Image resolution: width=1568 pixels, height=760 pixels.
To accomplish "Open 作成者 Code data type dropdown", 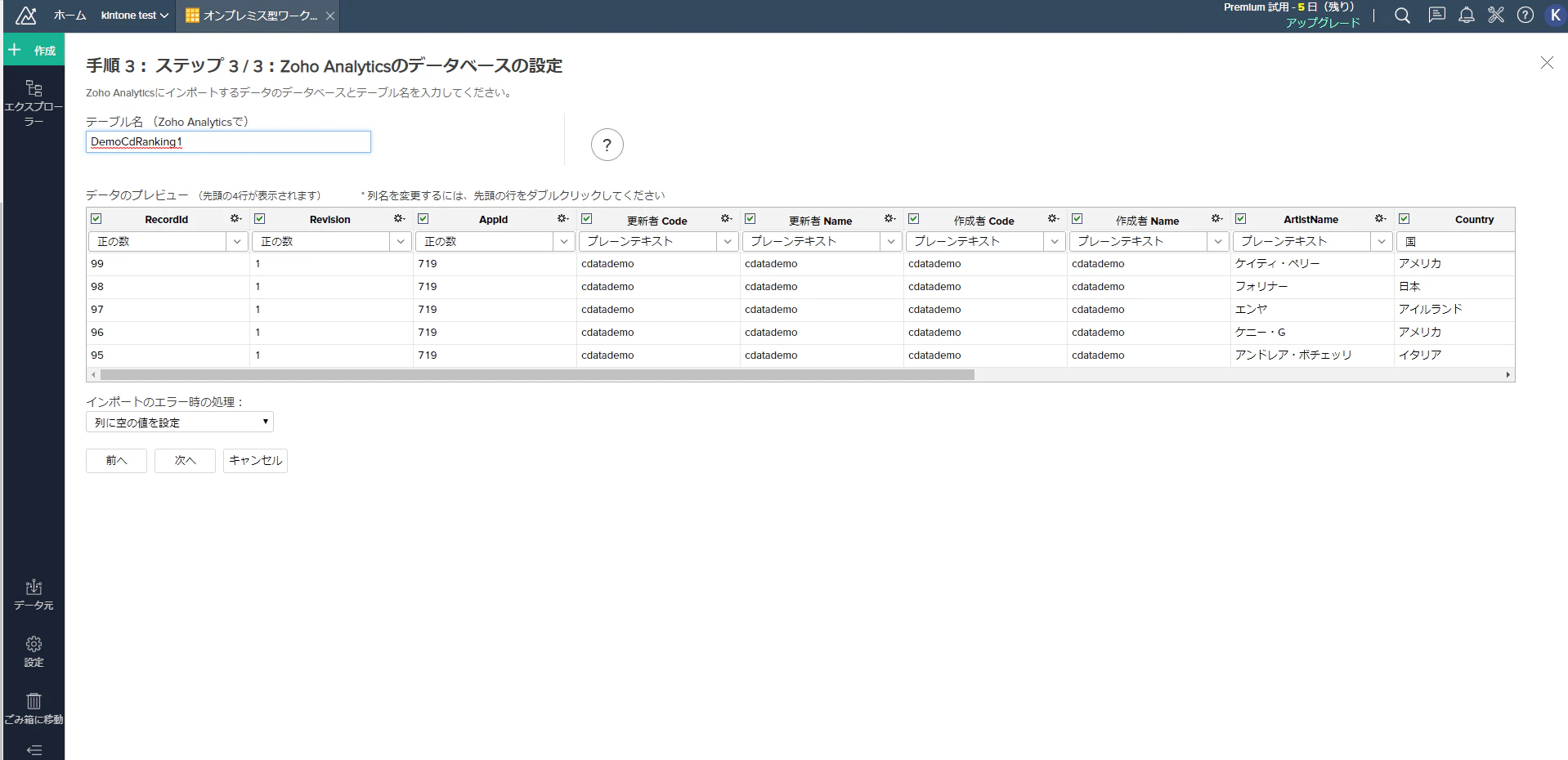I will (x=985, y=242).
